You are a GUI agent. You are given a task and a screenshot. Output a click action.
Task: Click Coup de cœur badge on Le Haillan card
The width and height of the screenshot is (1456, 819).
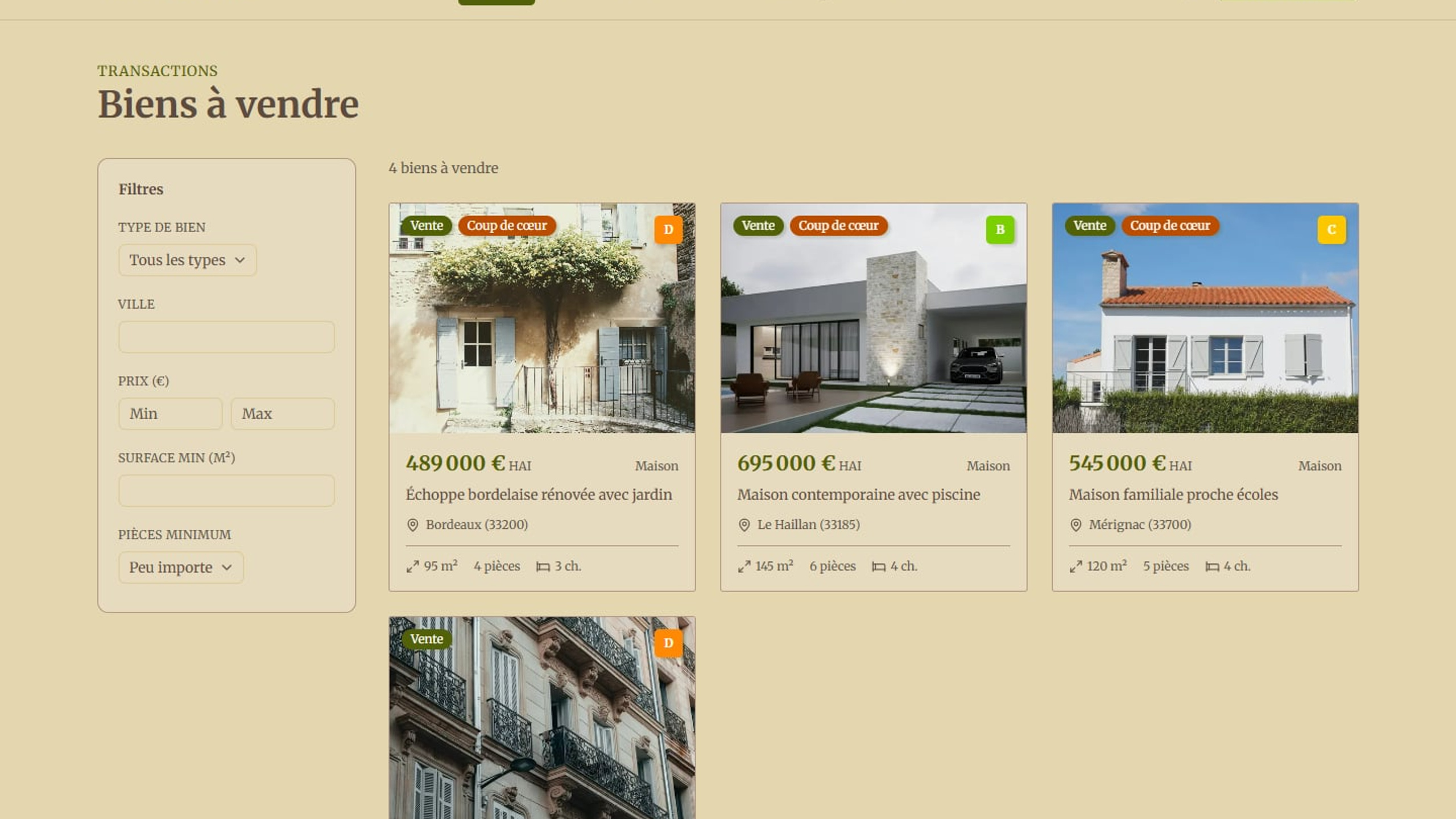(838, 225)
